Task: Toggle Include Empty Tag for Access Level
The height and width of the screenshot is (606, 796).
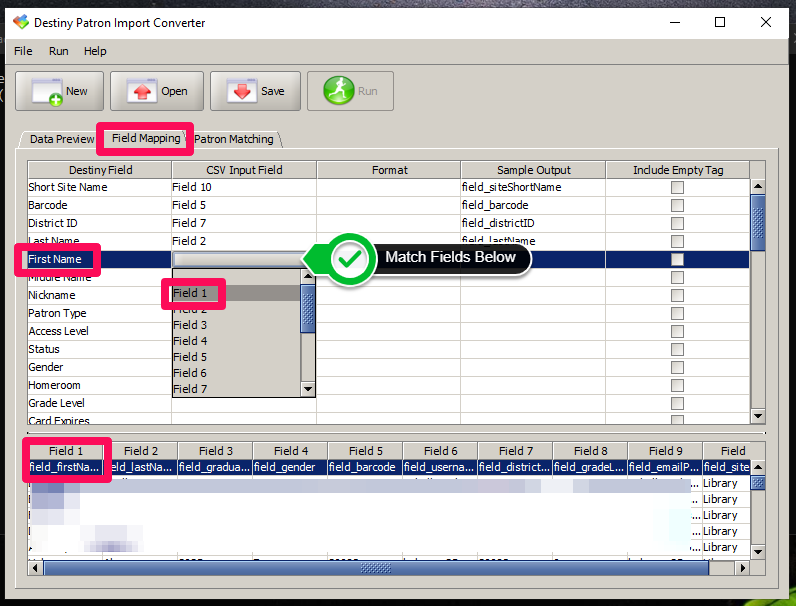Action: click(x=677, y=331)
